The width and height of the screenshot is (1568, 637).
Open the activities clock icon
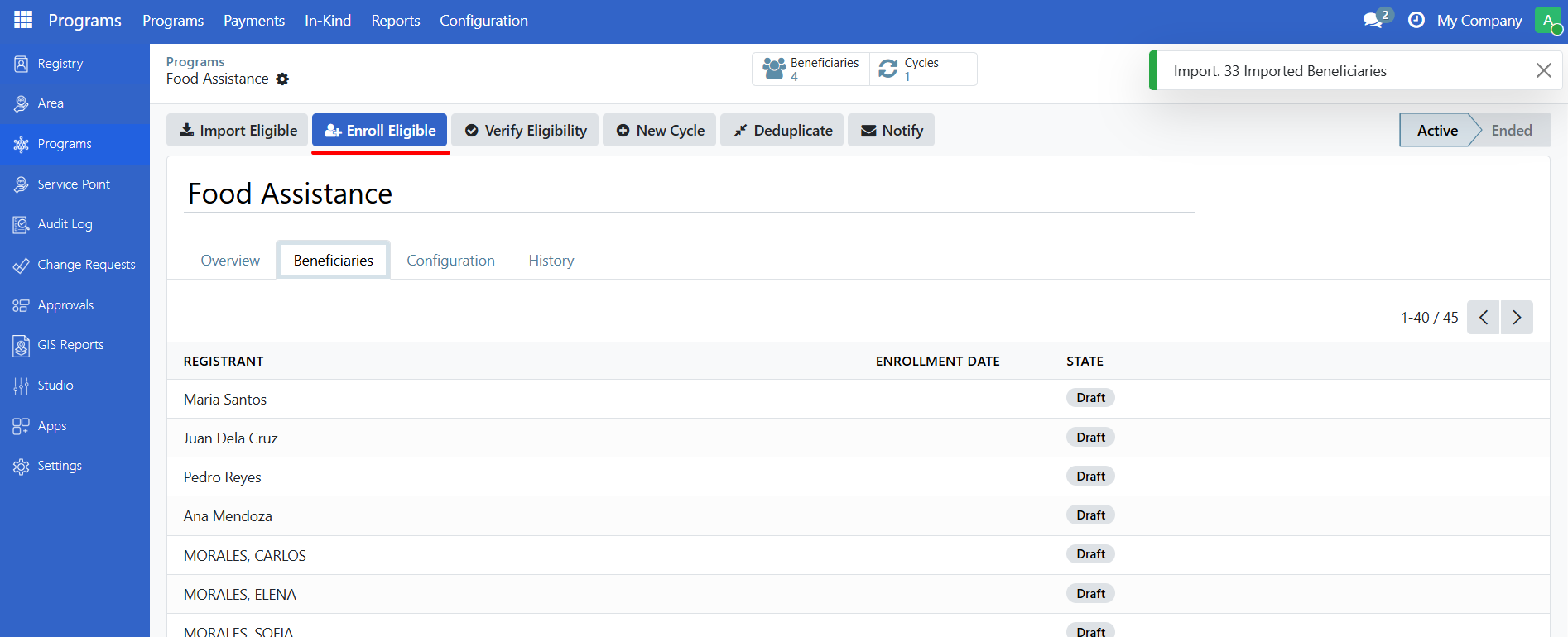1416,20
